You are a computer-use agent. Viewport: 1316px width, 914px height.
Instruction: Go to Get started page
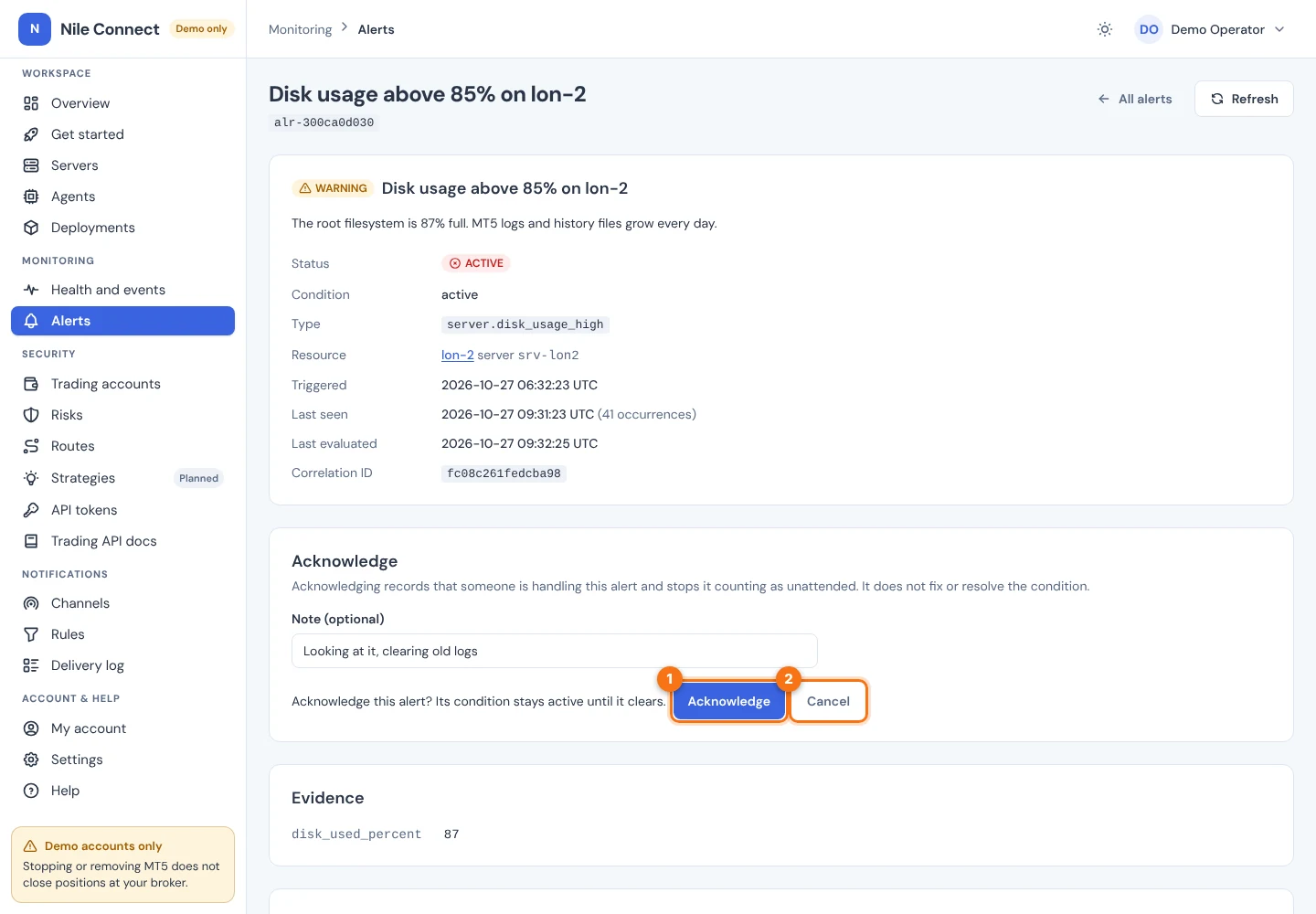point(122,134)
